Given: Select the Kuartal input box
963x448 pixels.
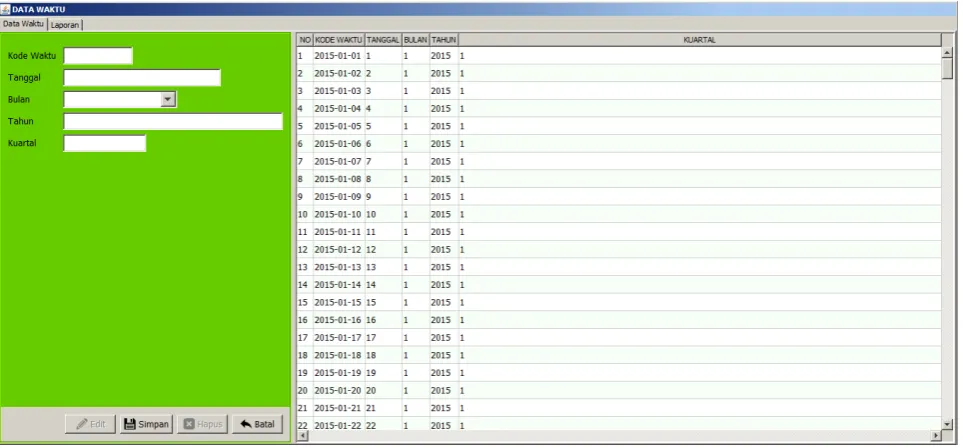Looking at the screenshot, I should pos(105,143).
